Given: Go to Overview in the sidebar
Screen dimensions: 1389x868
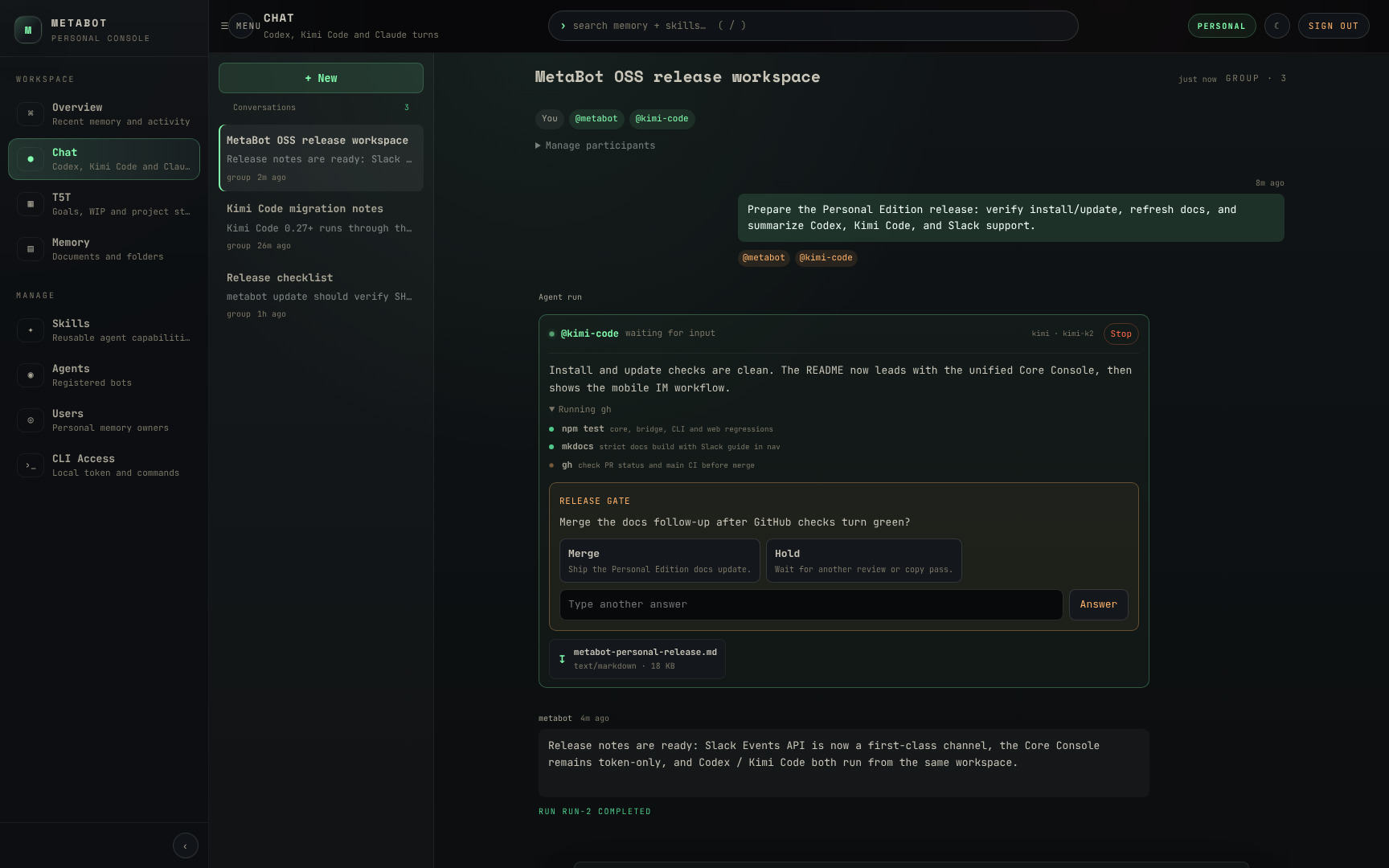Looking at the screenshot, I should 104,113.
